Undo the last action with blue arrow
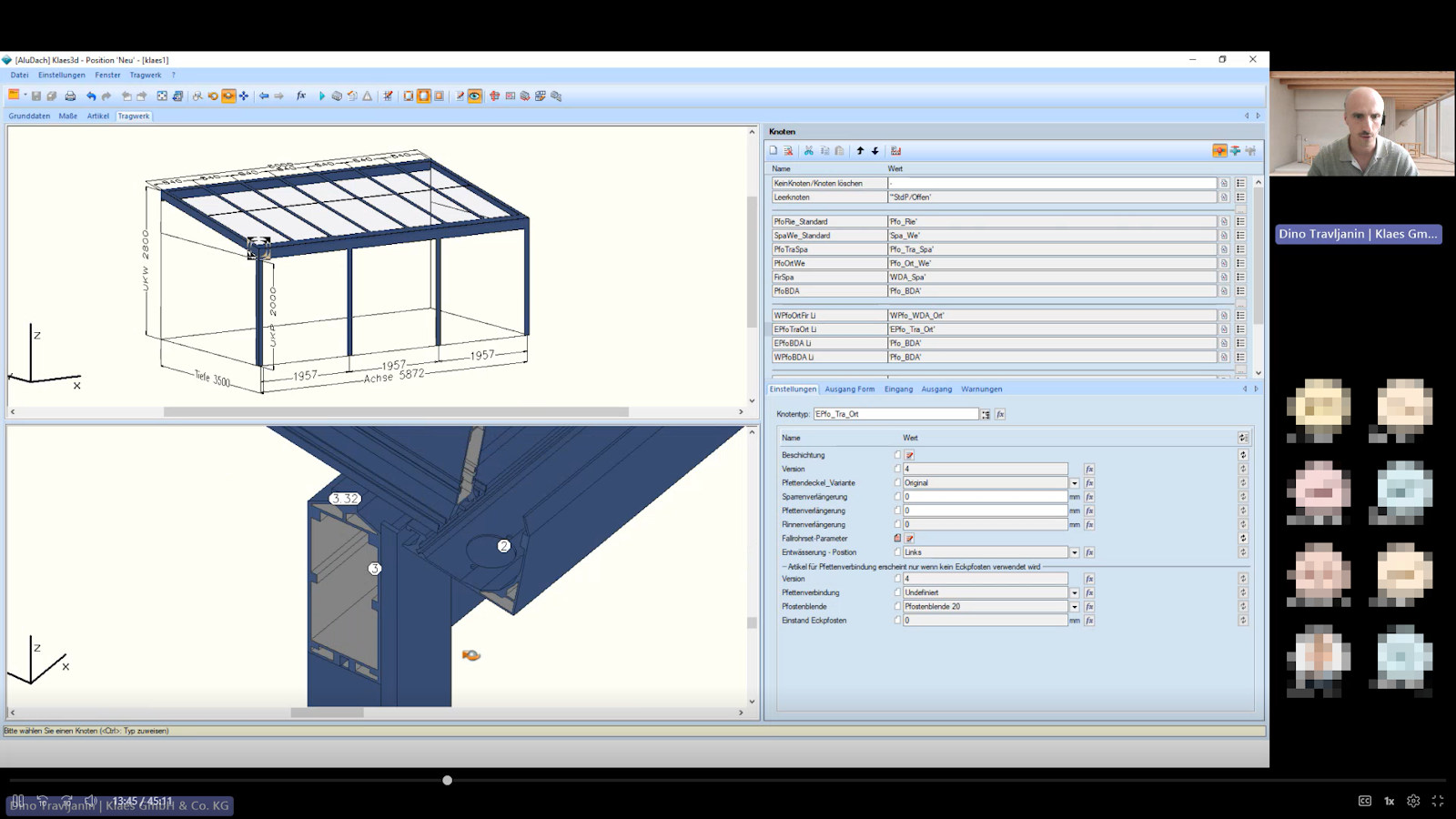 91,96
